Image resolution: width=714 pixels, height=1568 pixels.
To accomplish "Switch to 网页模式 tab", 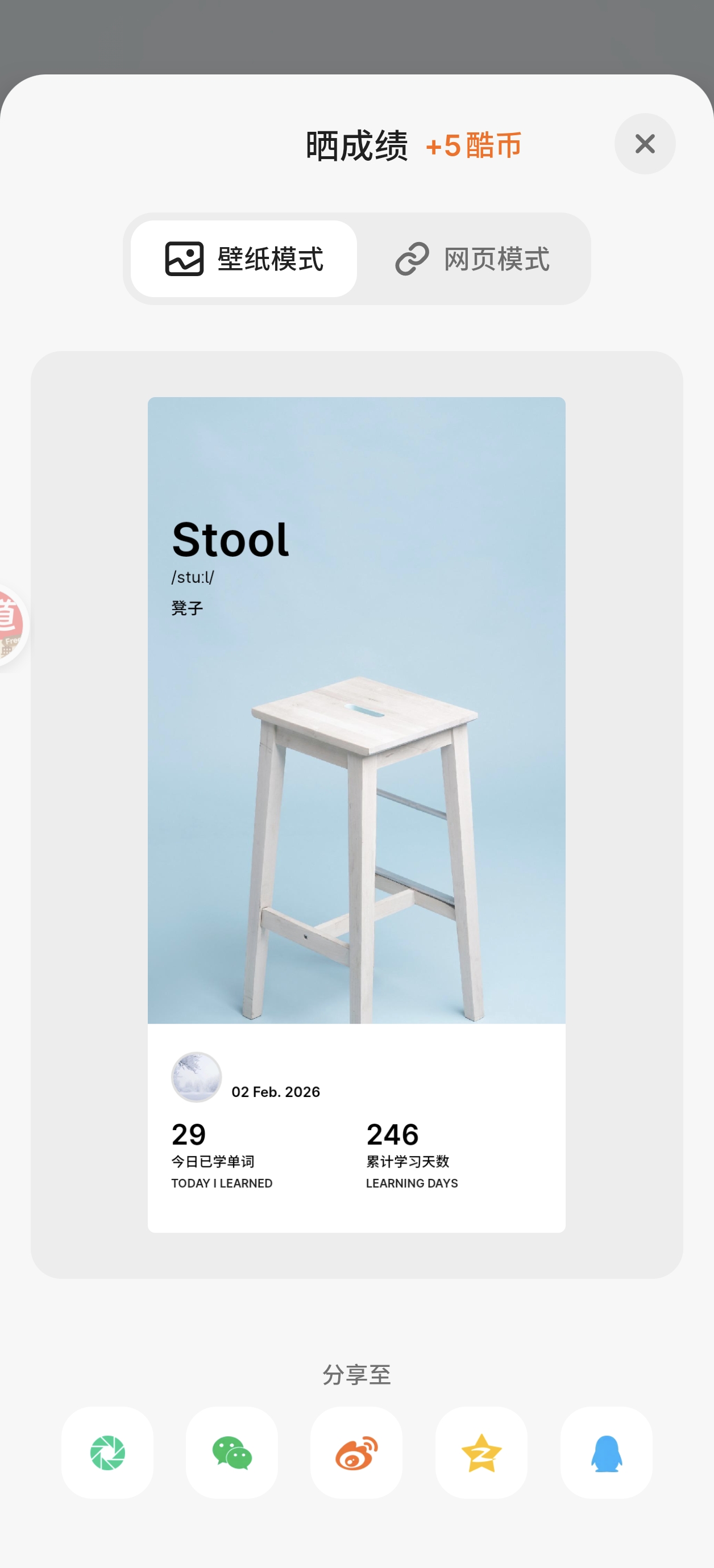I will tap(473, 258).
